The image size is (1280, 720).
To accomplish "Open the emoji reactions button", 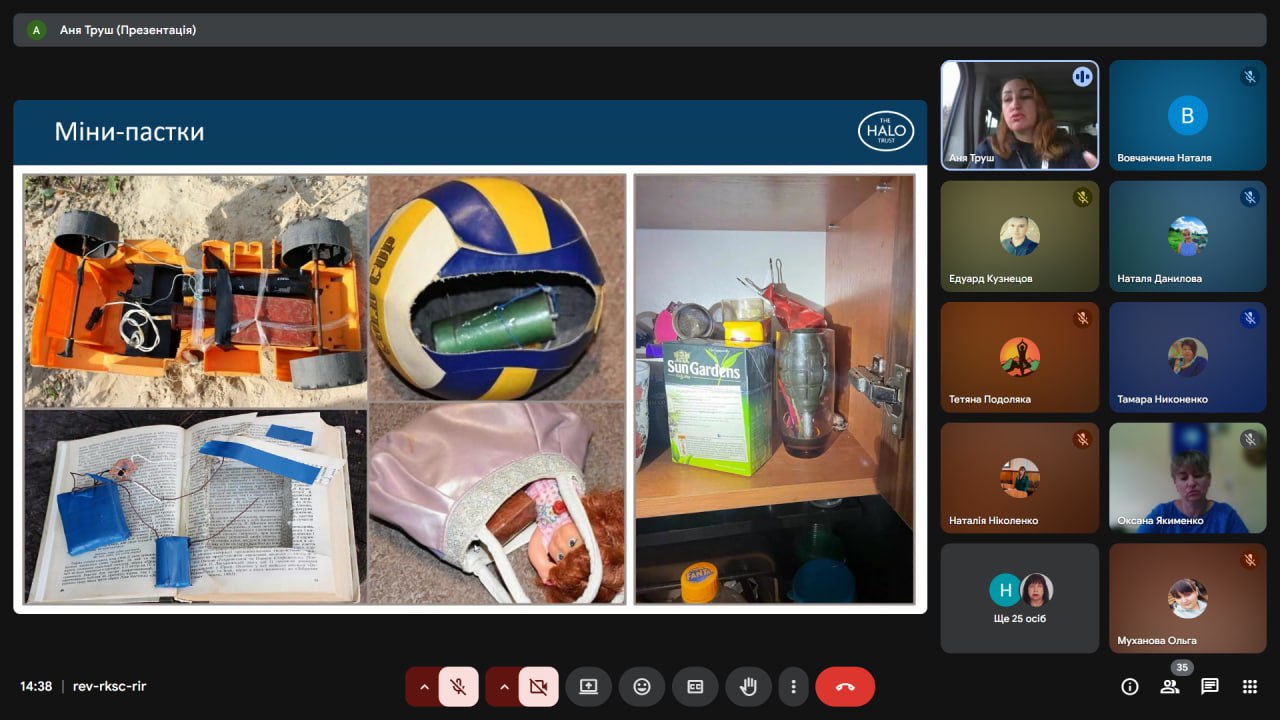I will click(642, 687).
